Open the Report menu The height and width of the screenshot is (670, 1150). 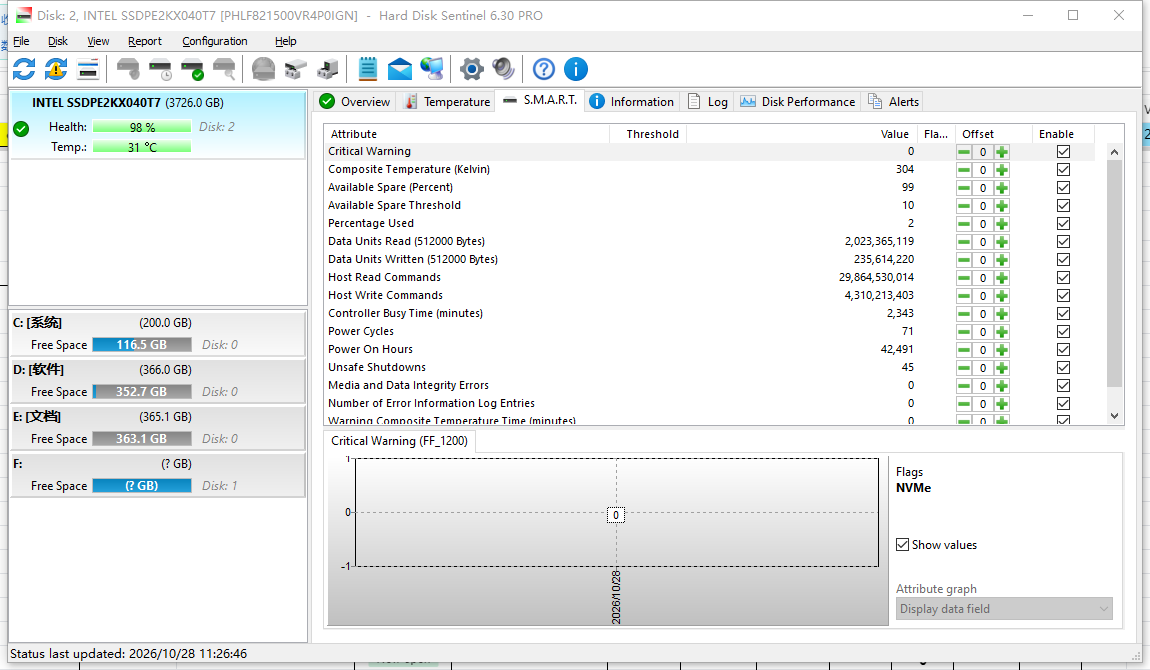click(144, 41)
